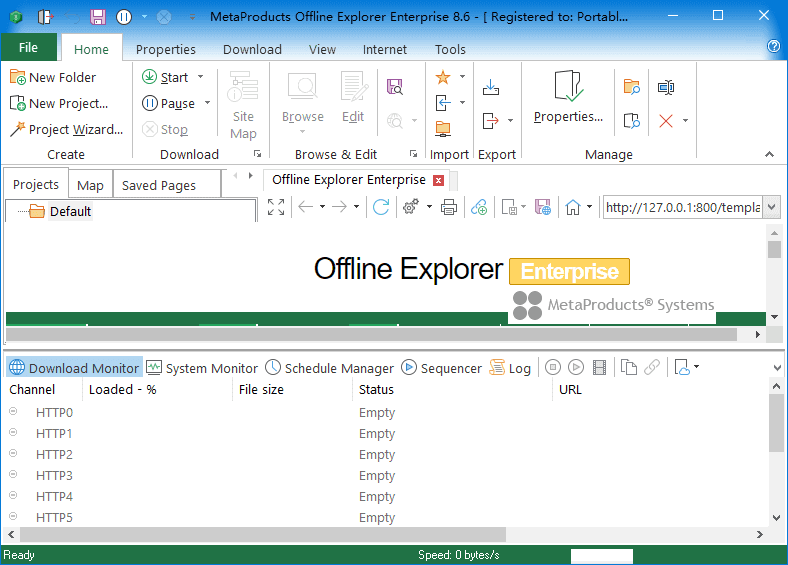
Task: Click the red delete X icon
Action: click(x=666, y=121)
